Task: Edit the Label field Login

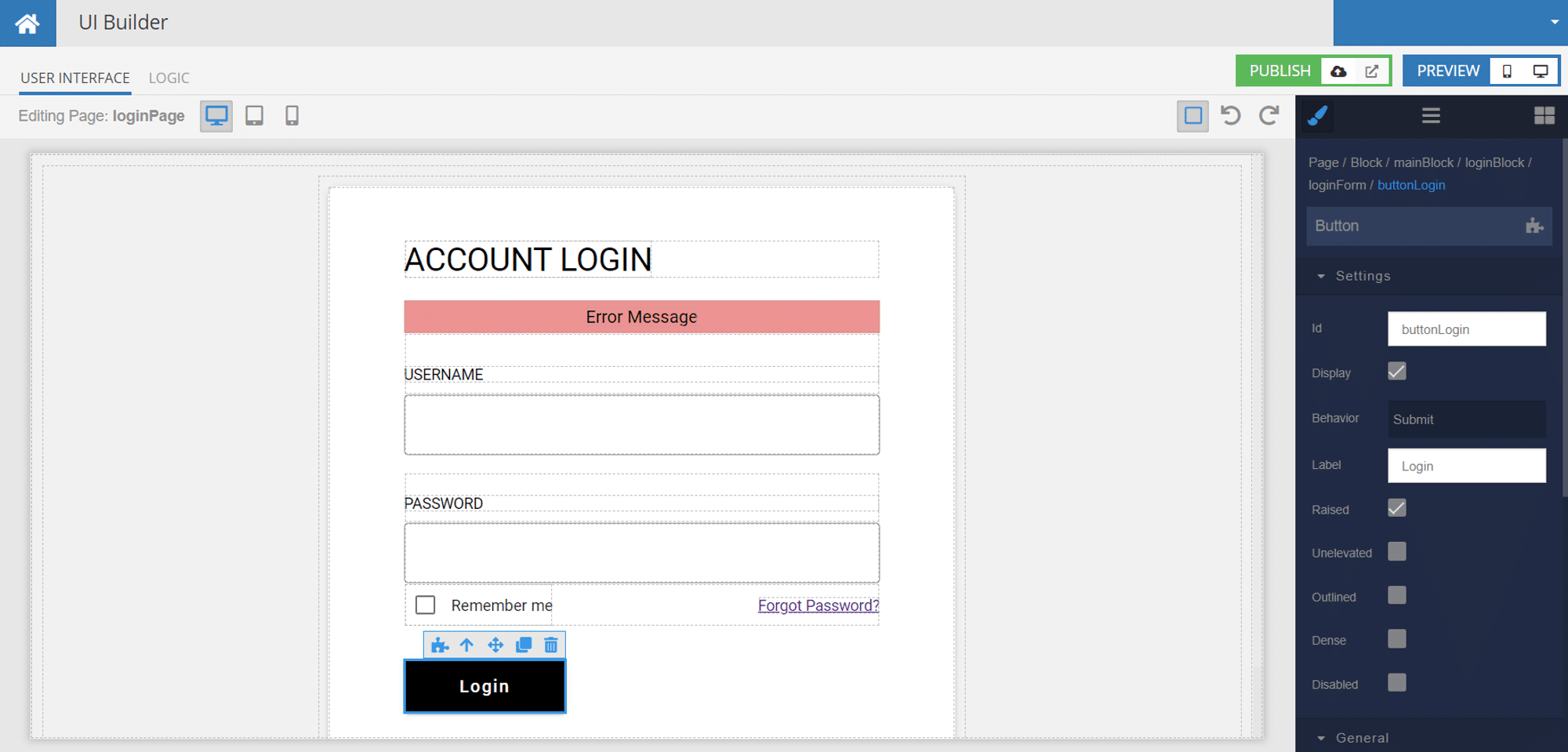Action: tap(1467, 466)
